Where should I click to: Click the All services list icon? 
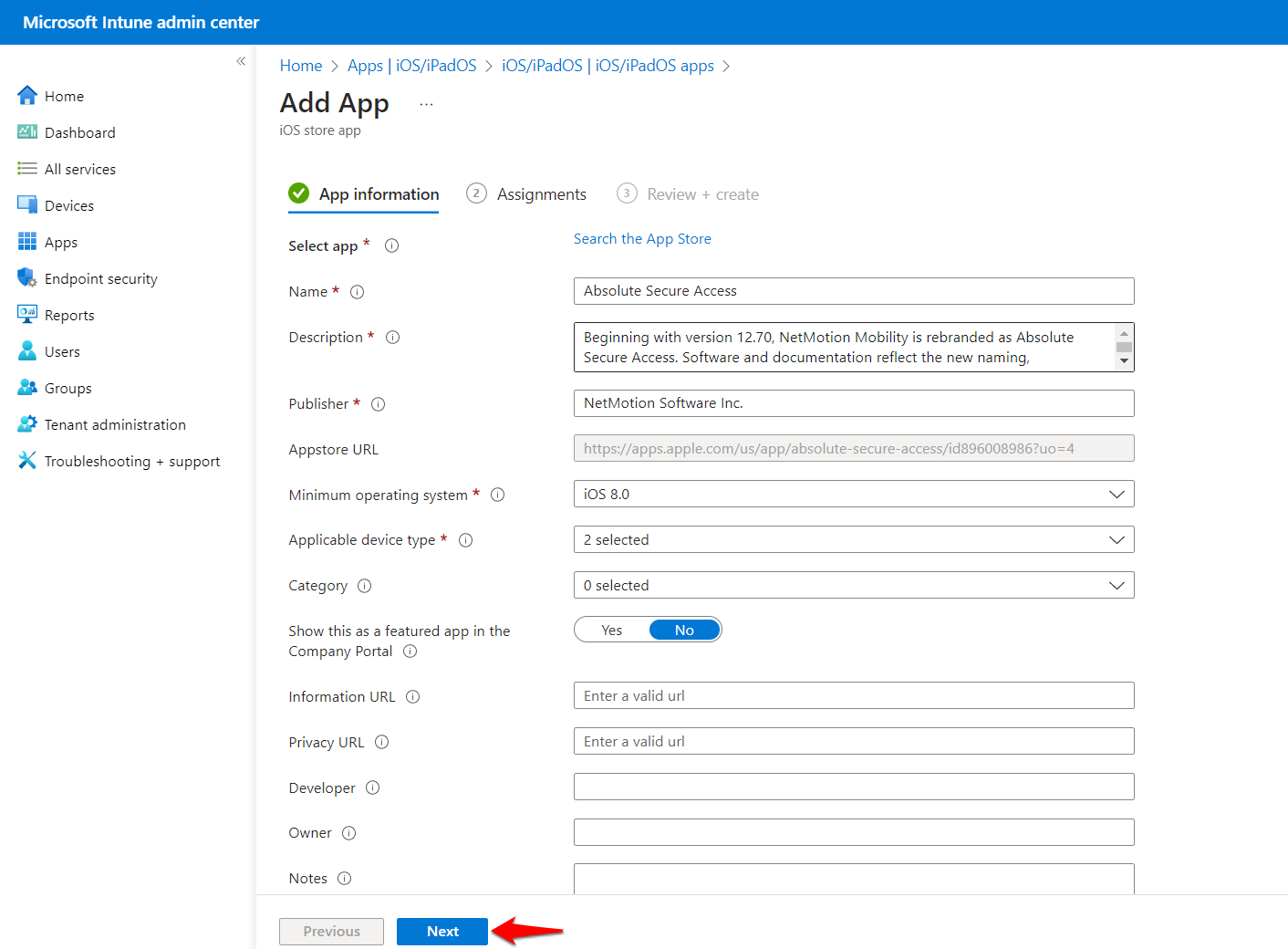[27, 169]
